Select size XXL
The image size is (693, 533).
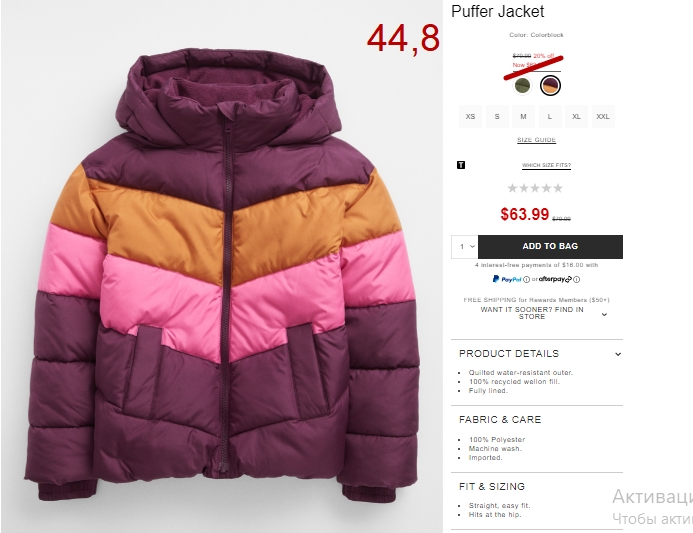[x=603, y=117]
